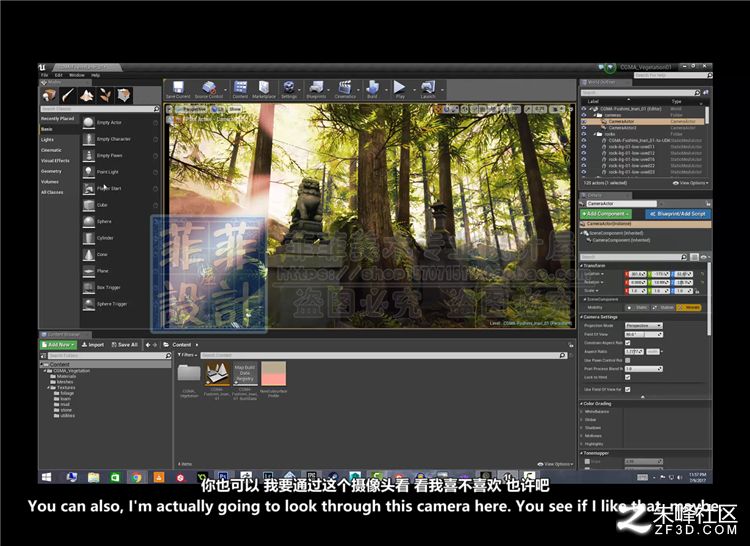This screenshot has height=546, width=750.
Task: Click the Add New button
Action: click(x=58, y=345)
